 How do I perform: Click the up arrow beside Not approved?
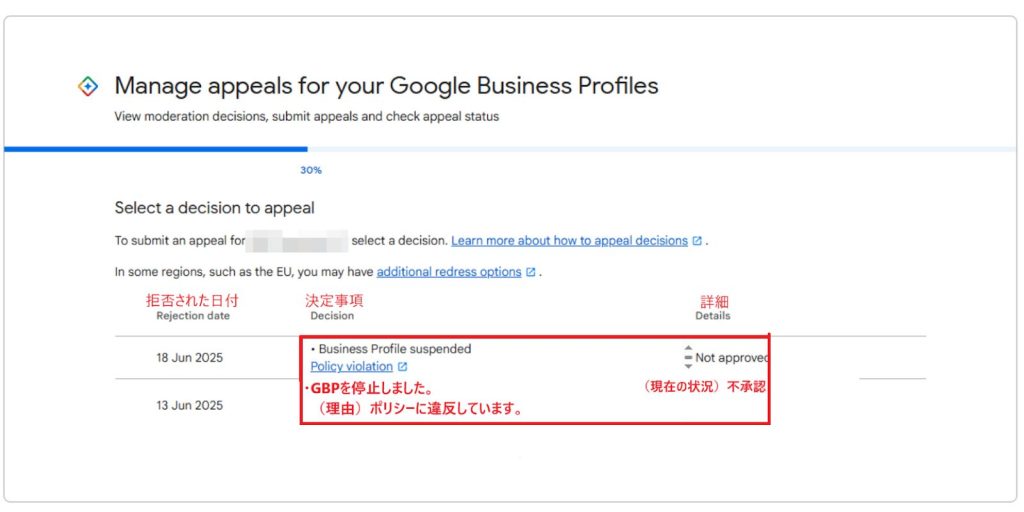point(688,348)
